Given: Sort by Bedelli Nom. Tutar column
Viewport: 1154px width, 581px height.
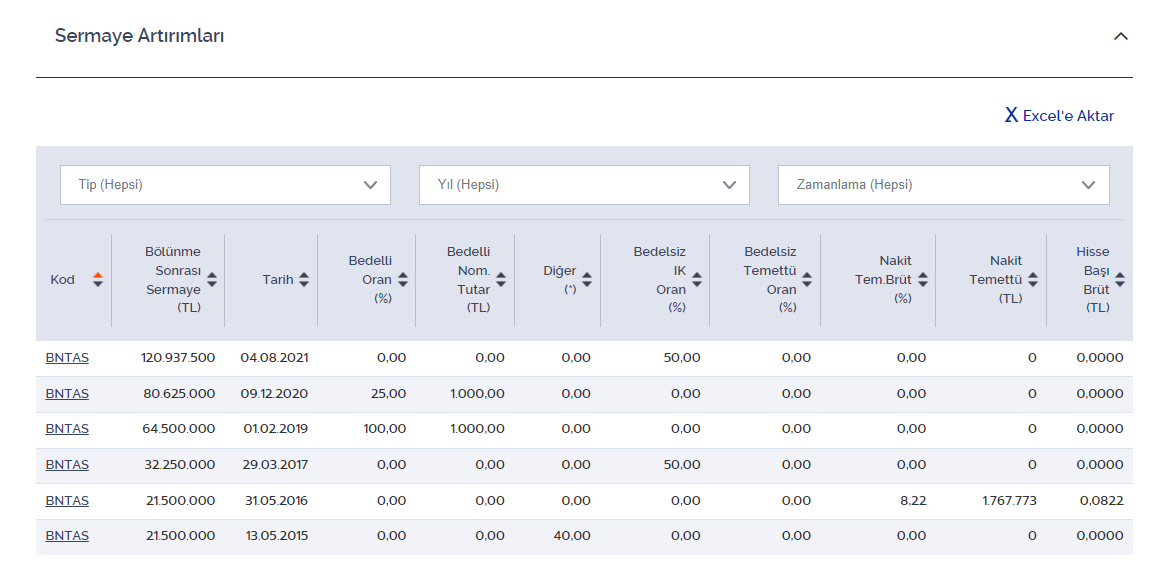Looking at the screenshot, I should click(501, 280).
